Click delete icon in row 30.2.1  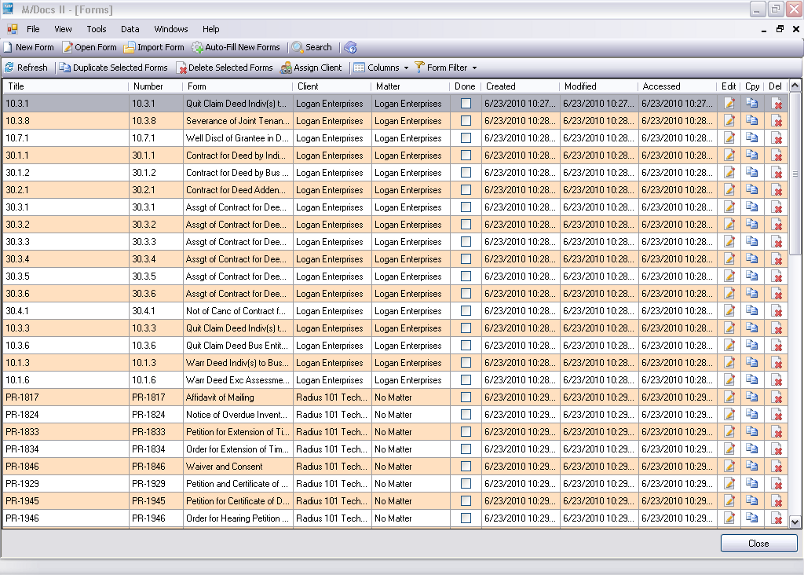click(x=777, y=190)
